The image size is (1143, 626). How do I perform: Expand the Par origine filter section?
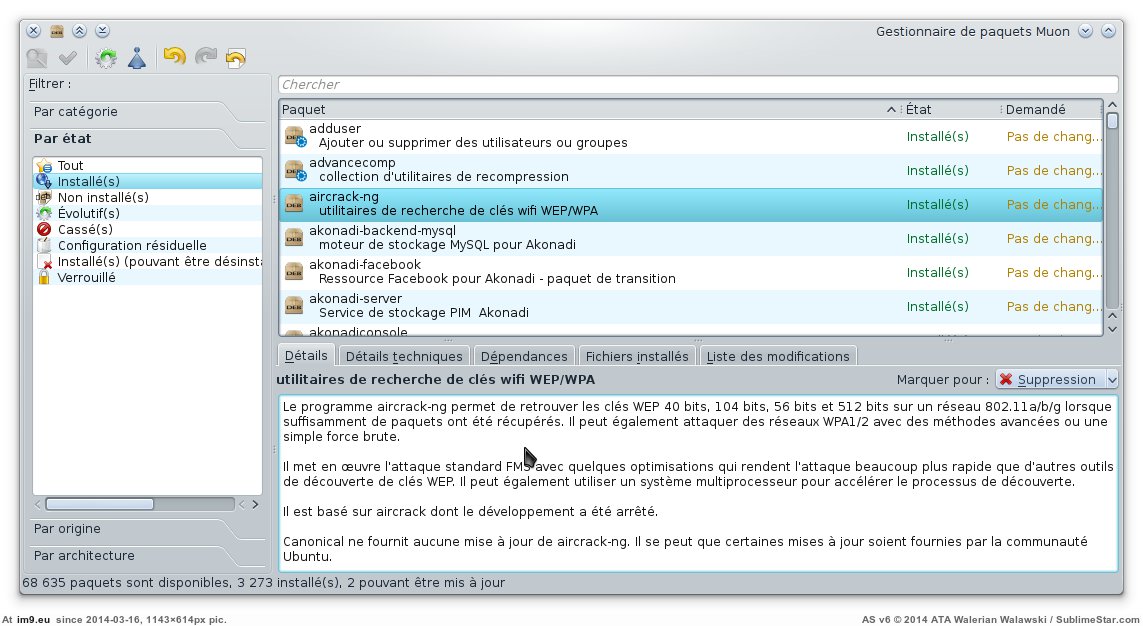coord(67,529)
